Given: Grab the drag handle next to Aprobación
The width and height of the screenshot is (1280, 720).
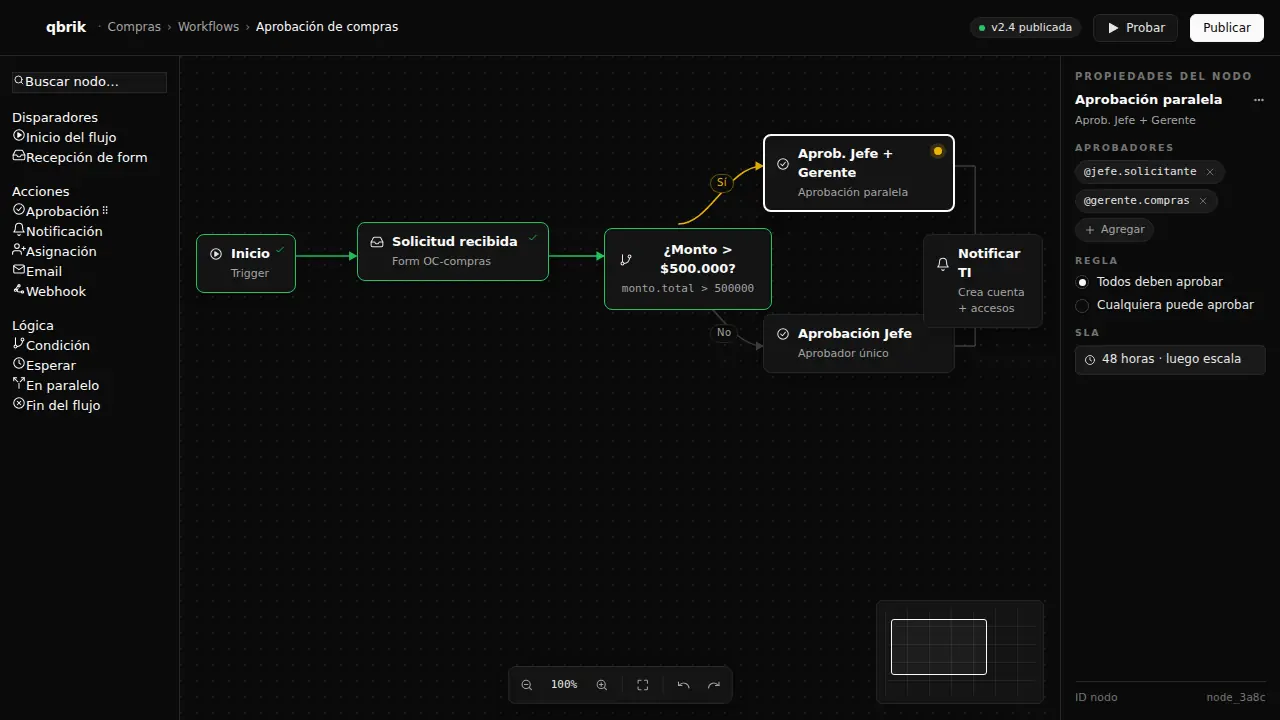Looking at the screenshot, I should click(x=105, y=211).
